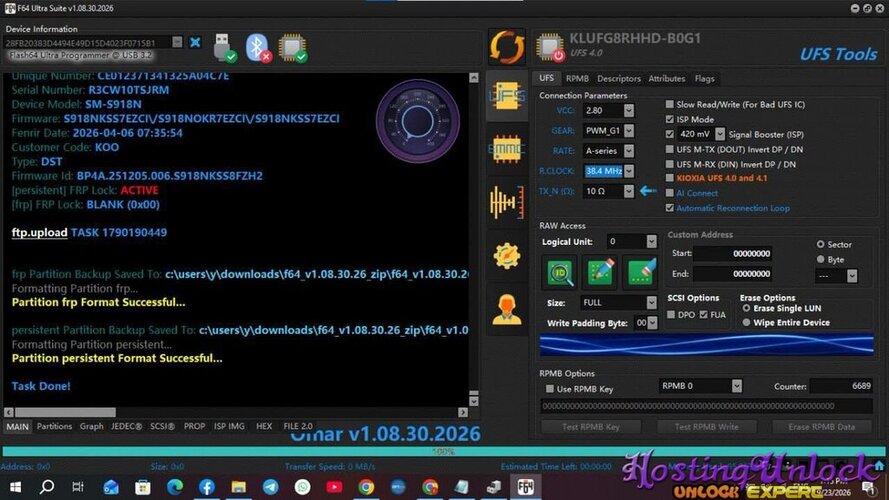The width and height of the screenshot is (889, 500).
Task: Open WhatsApp from the taskbar
Action: point(302,486)
